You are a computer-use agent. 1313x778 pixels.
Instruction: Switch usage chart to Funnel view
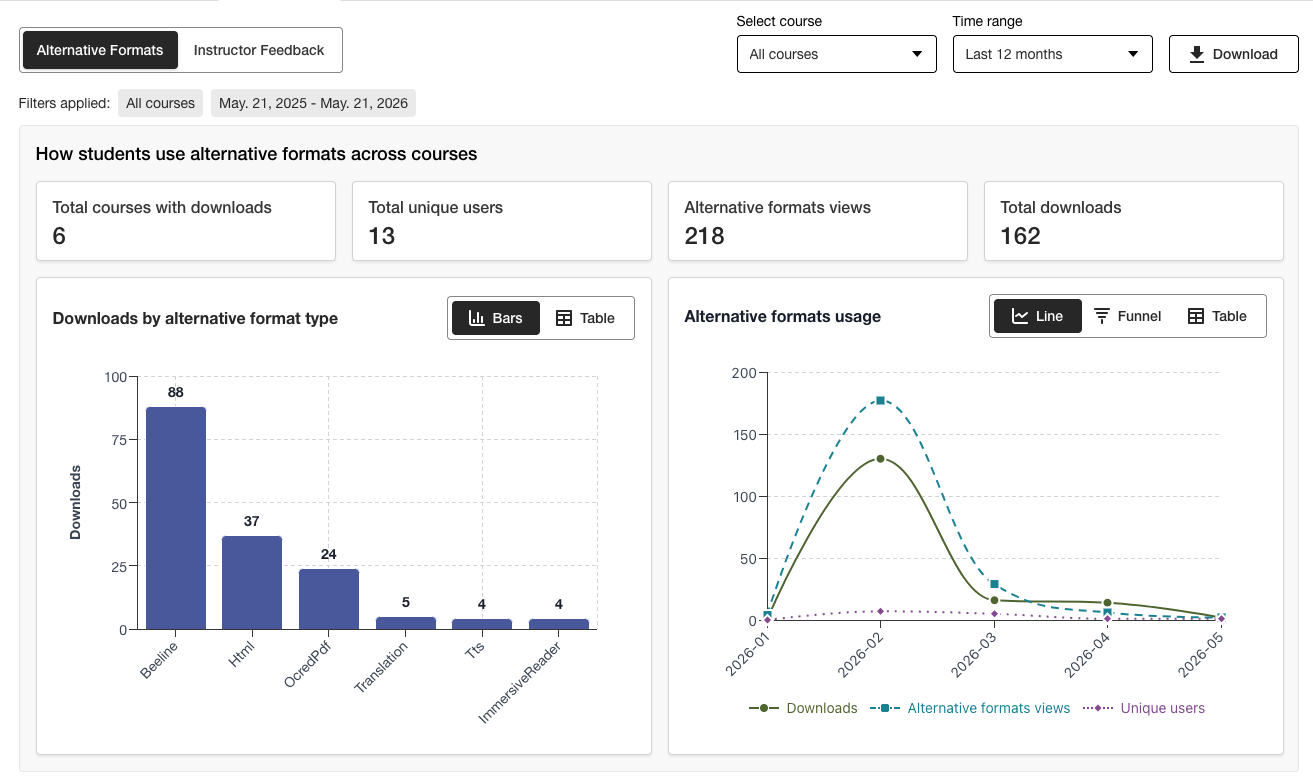point(1127,316)
